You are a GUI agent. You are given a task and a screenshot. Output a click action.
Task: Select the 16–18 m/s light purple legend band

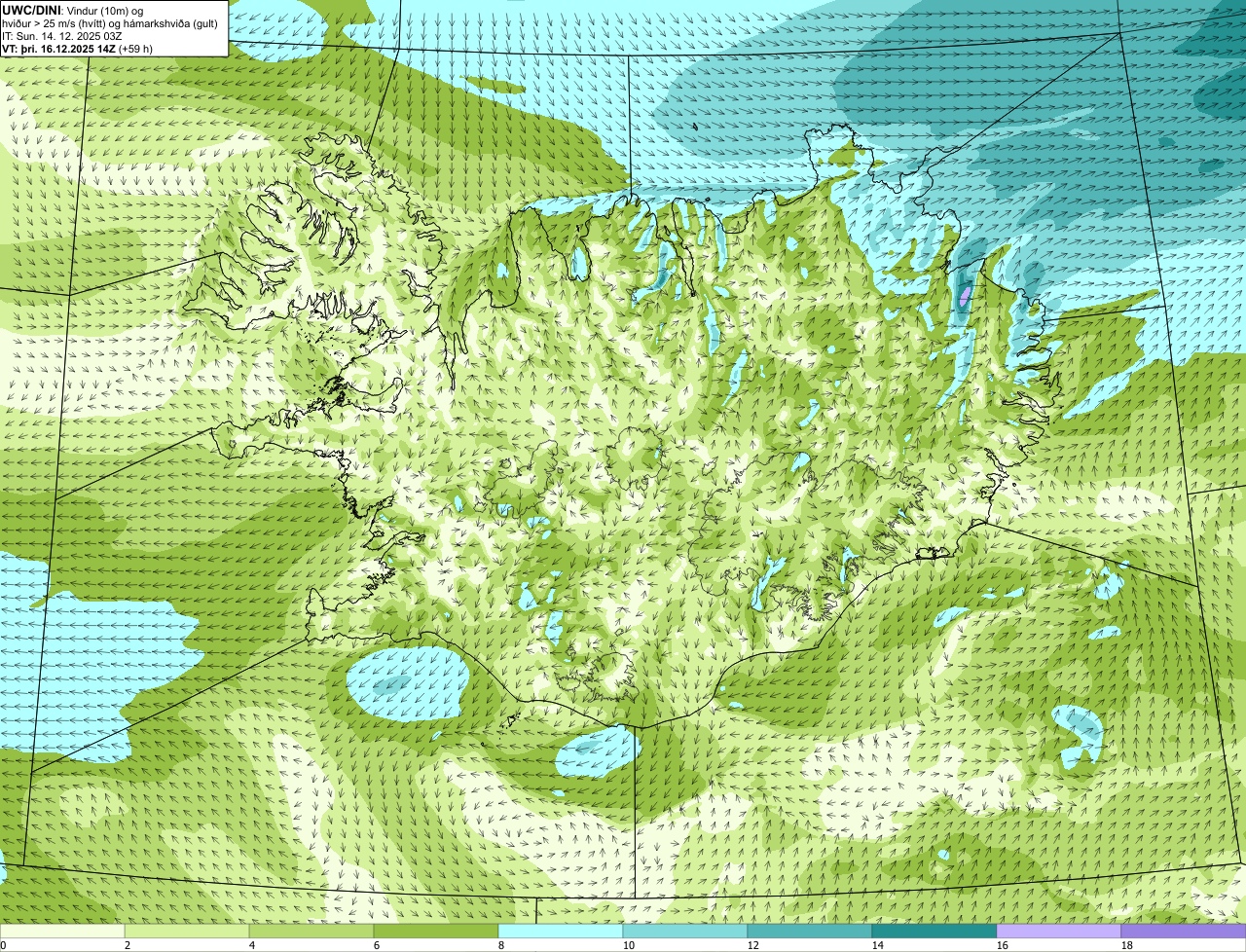tap(1059, 931)
